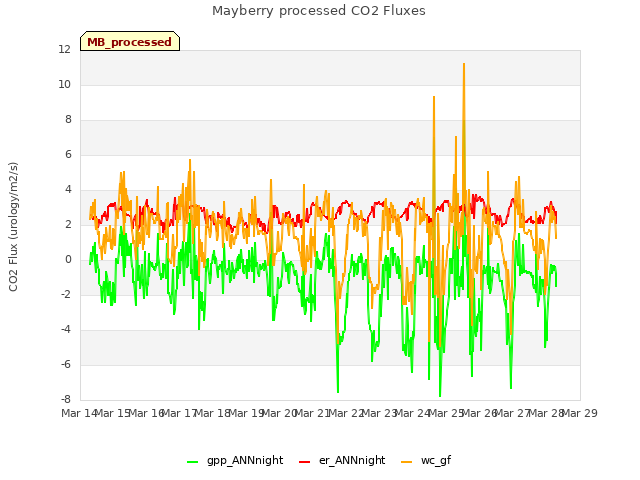Click the red er_ANNnight legend swatch

tap(304, 462)
